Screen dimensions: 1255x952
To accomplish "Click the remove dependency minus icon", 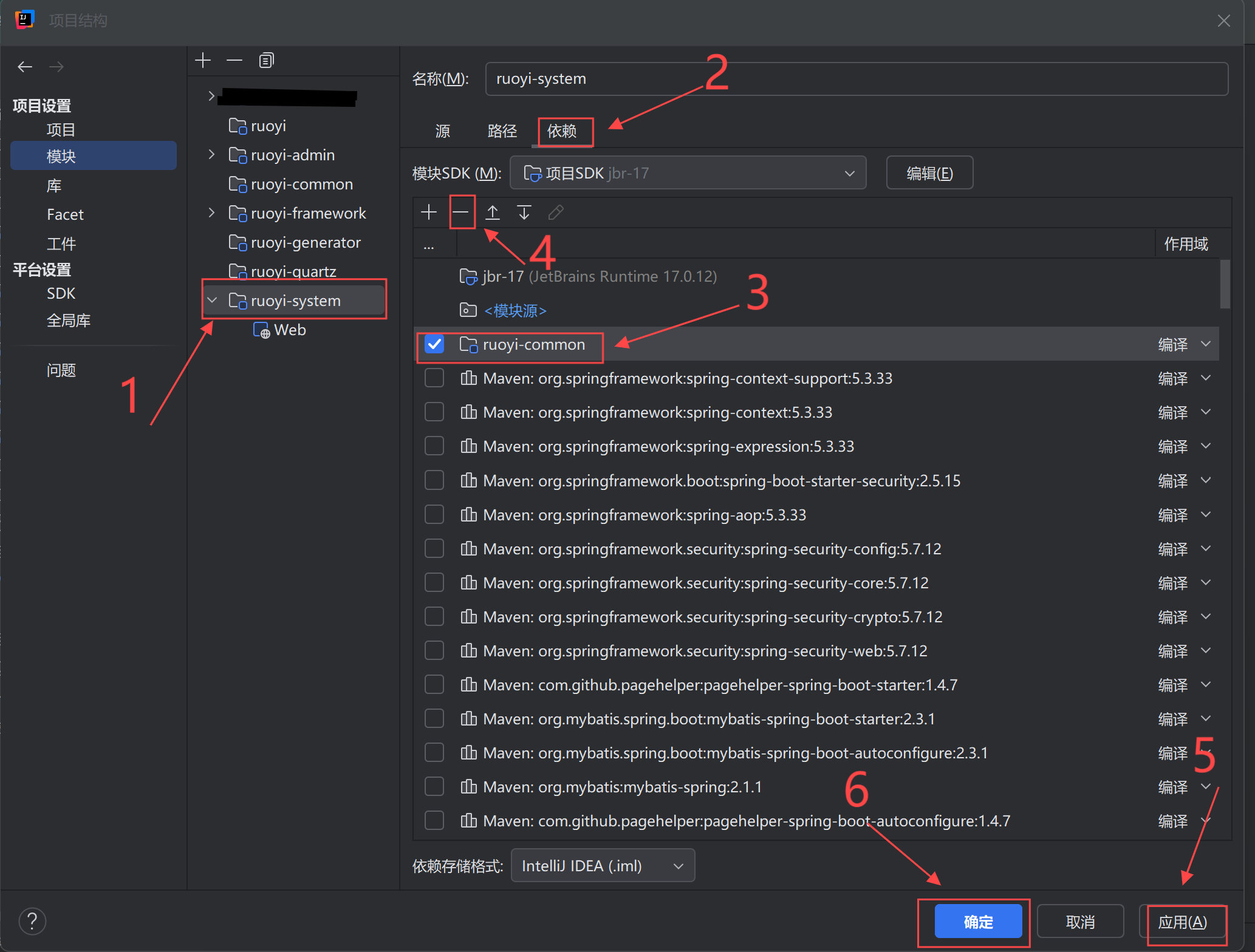I will click(461, 212).
